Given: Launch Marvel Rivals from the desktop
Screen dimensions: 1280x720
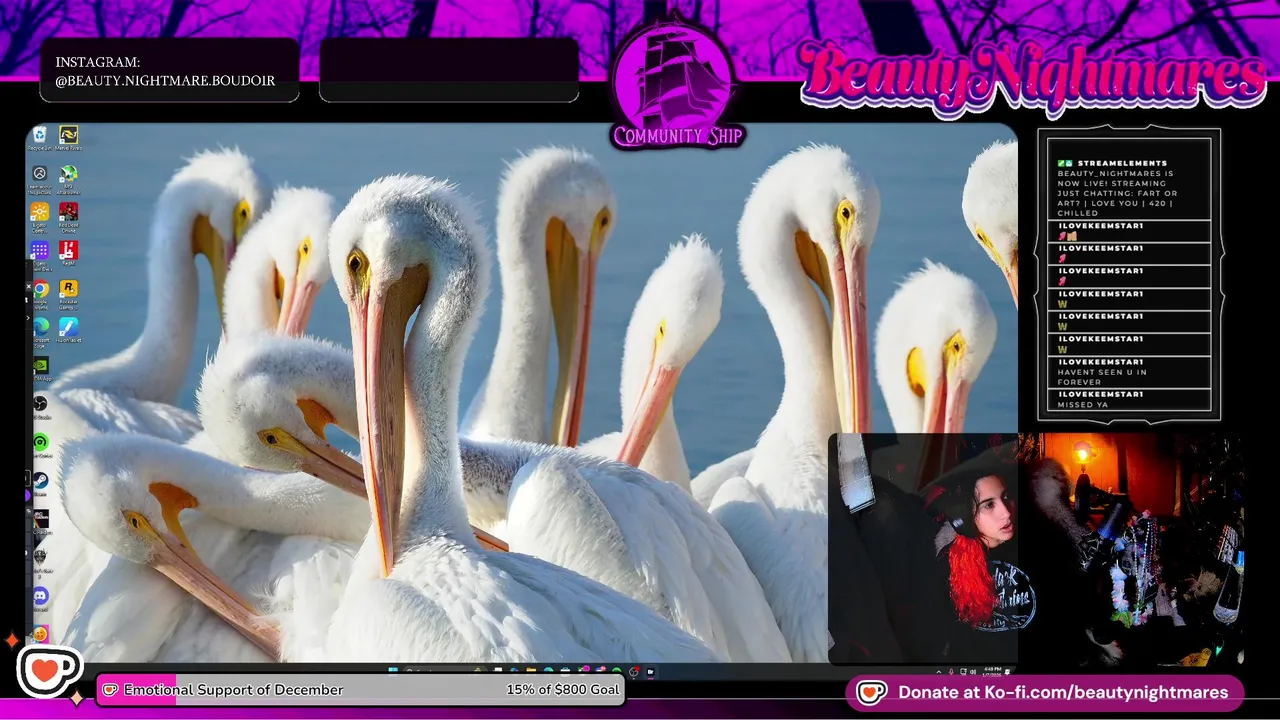Looking at the screenshot, I should [69, 137].
